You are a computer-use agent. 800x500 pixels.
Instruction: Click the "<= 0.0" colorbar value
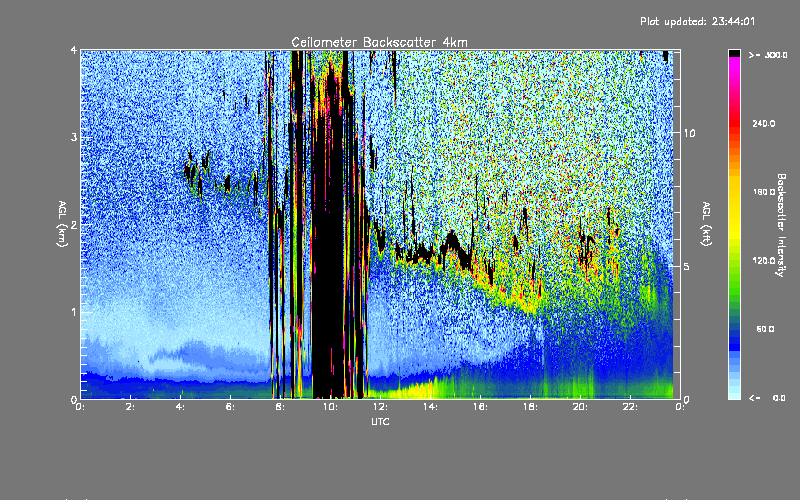[767, 398]
